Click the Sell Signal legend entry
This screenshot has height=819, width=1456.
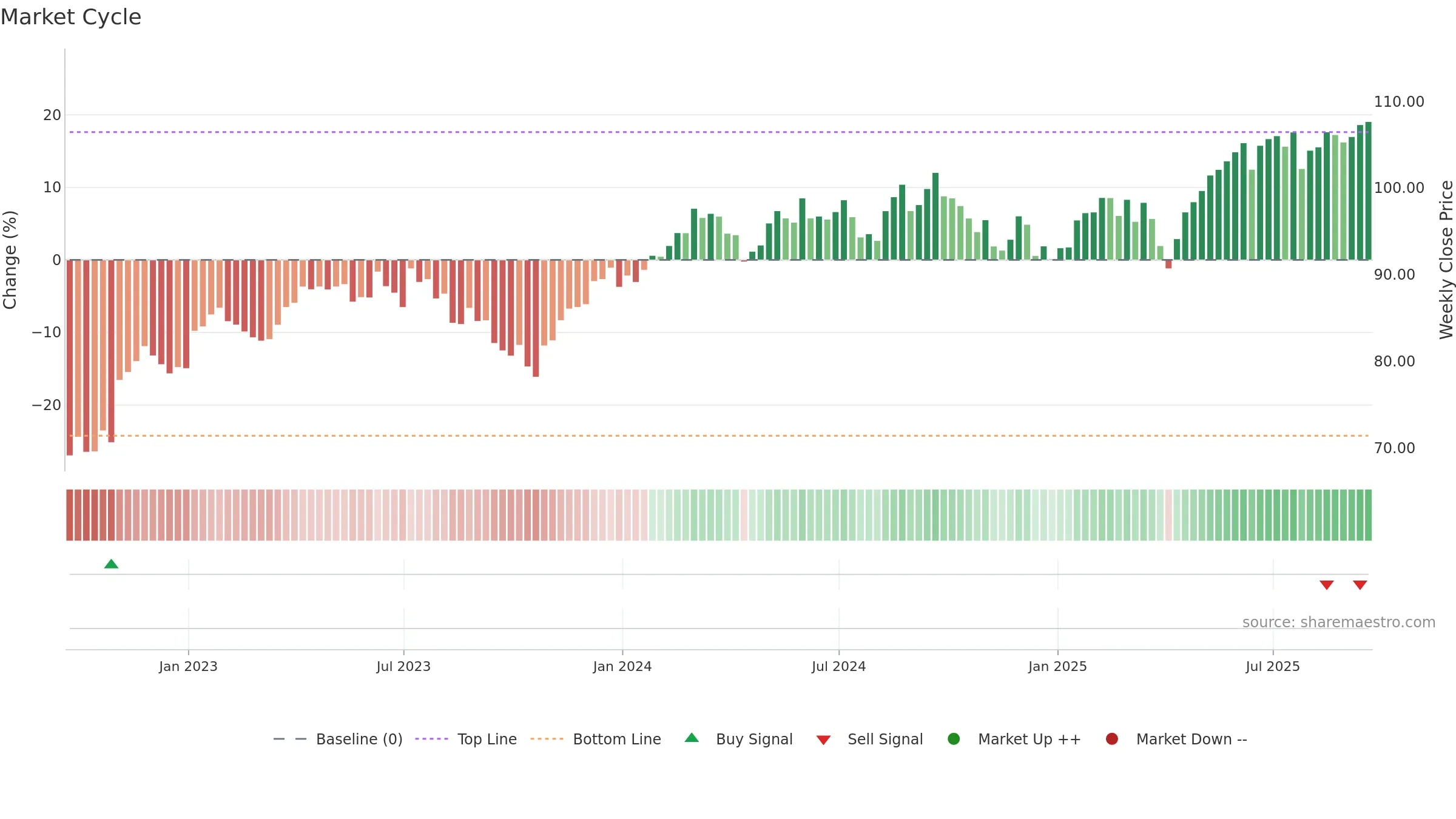869,739
